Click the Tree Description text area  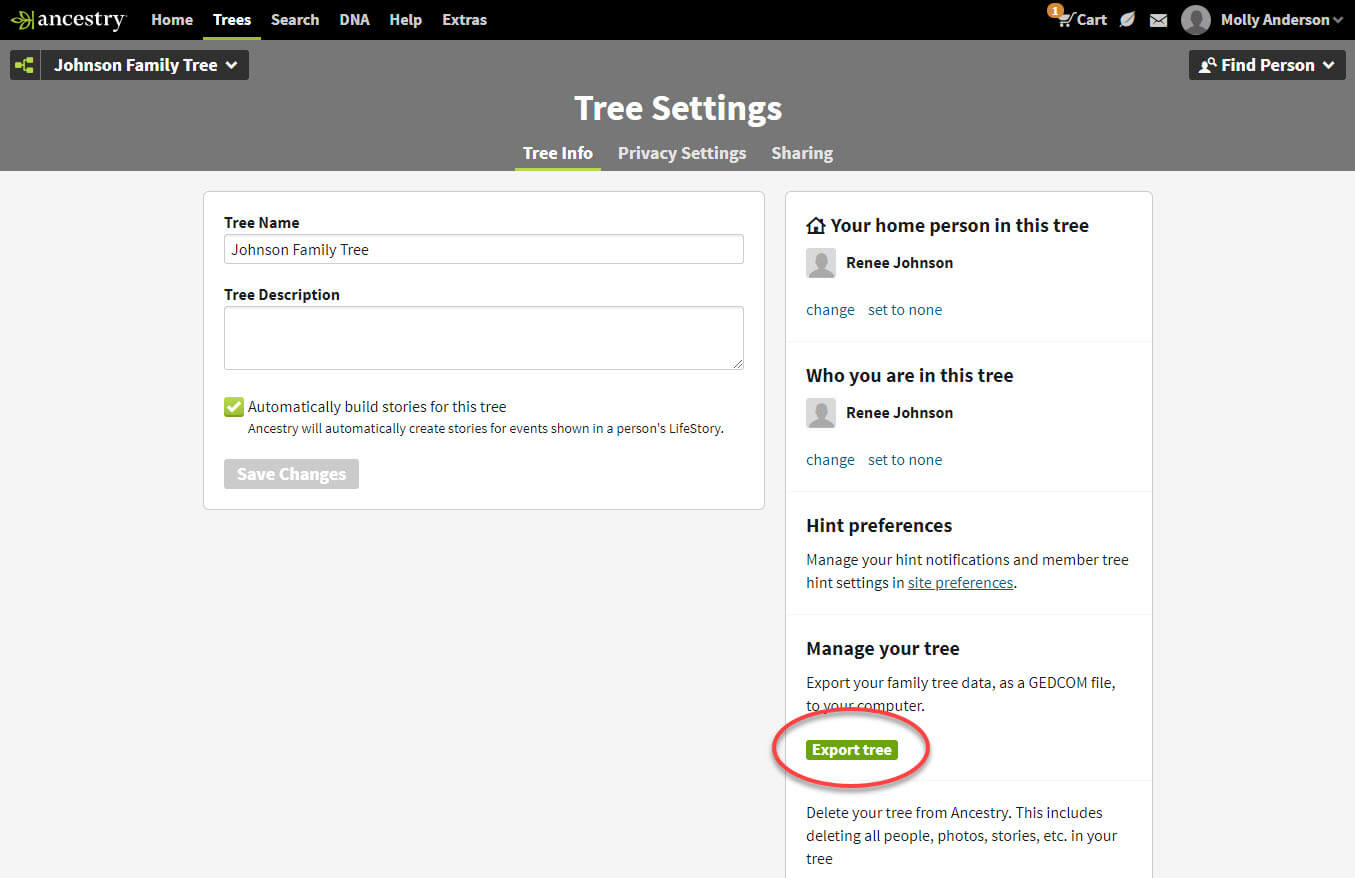pyautogui.click(x=484, y=338)
